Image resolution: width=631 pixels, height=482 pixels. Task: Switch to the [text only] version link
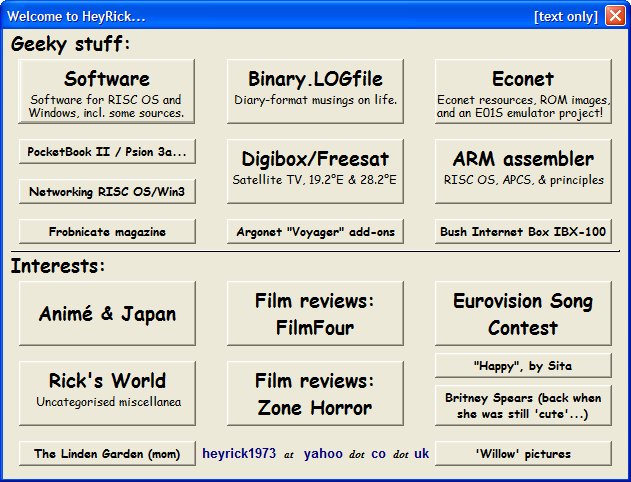coord(566,16)
